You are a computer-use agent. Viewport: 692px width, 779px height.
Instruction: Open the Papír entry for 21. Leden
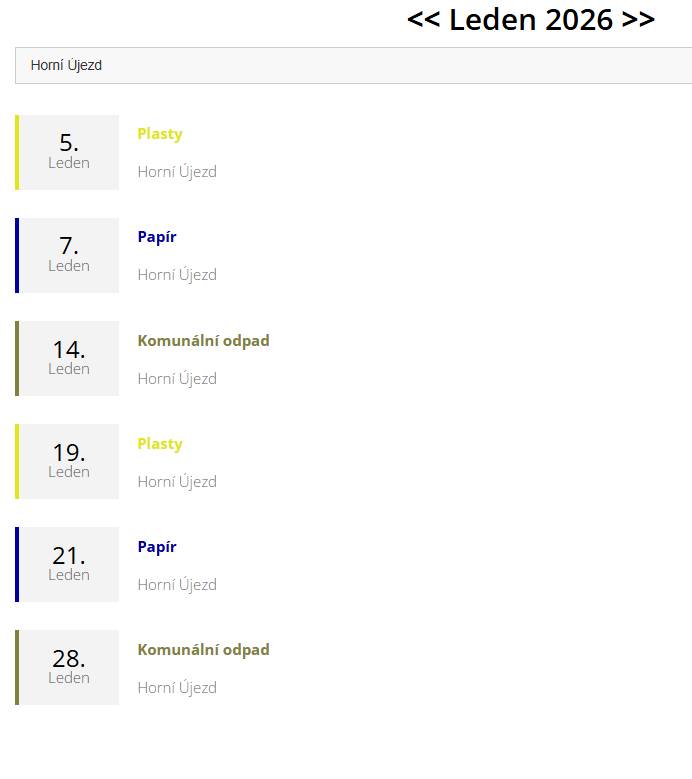click(x=157, y=547)
